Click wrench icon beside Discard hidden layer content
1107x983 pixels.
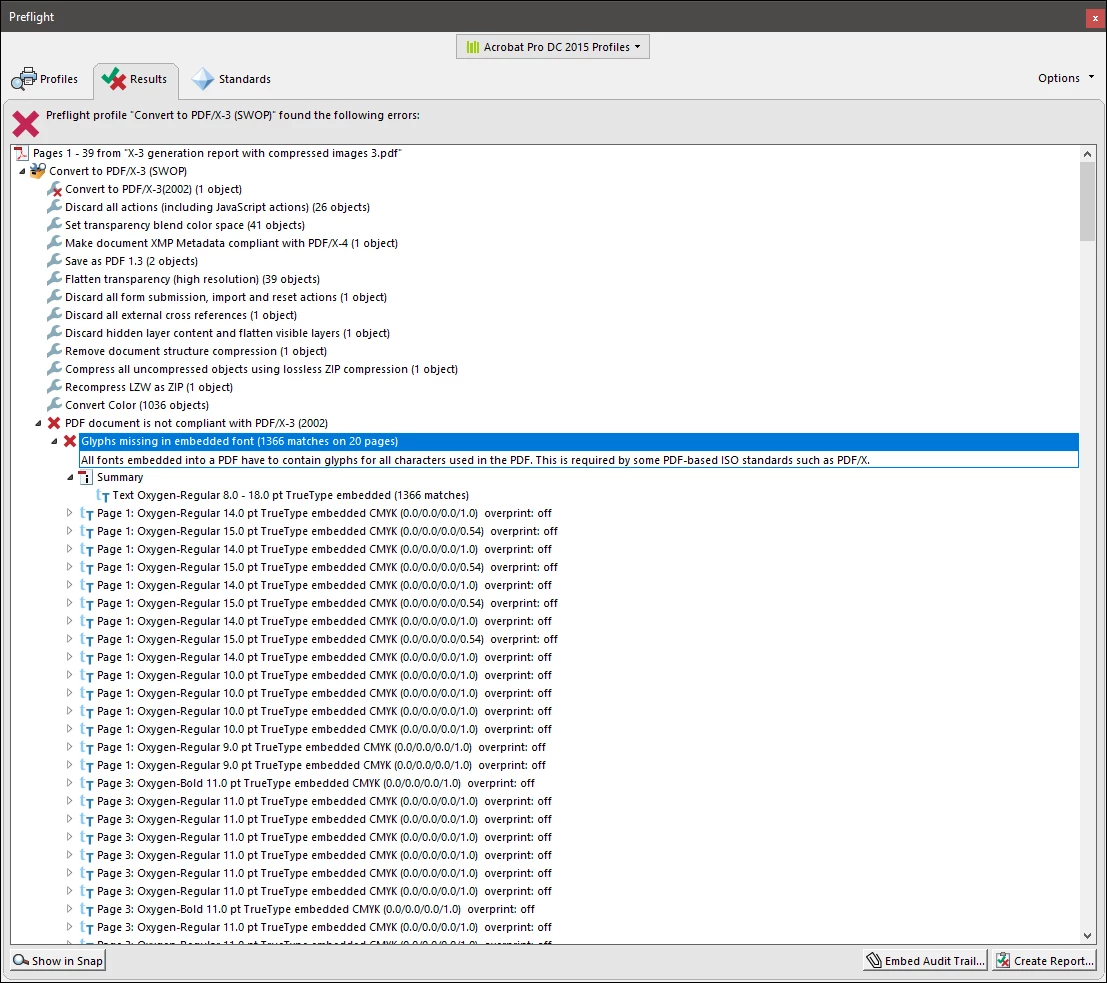54,333
